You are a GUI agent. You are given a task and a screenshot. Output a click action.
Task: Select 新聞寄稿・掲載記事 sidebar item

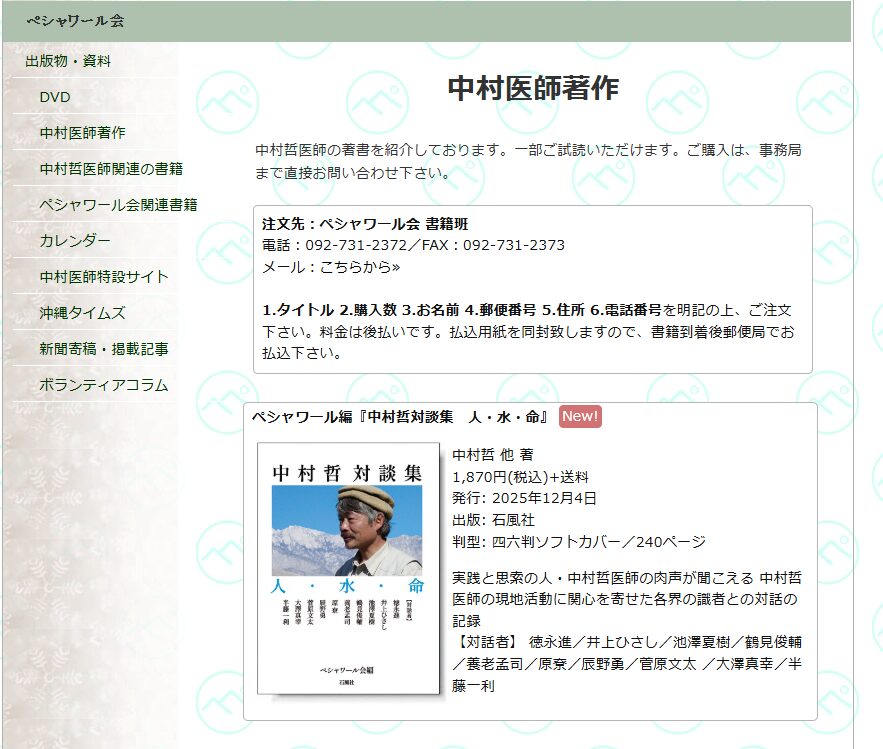(104, 349)
